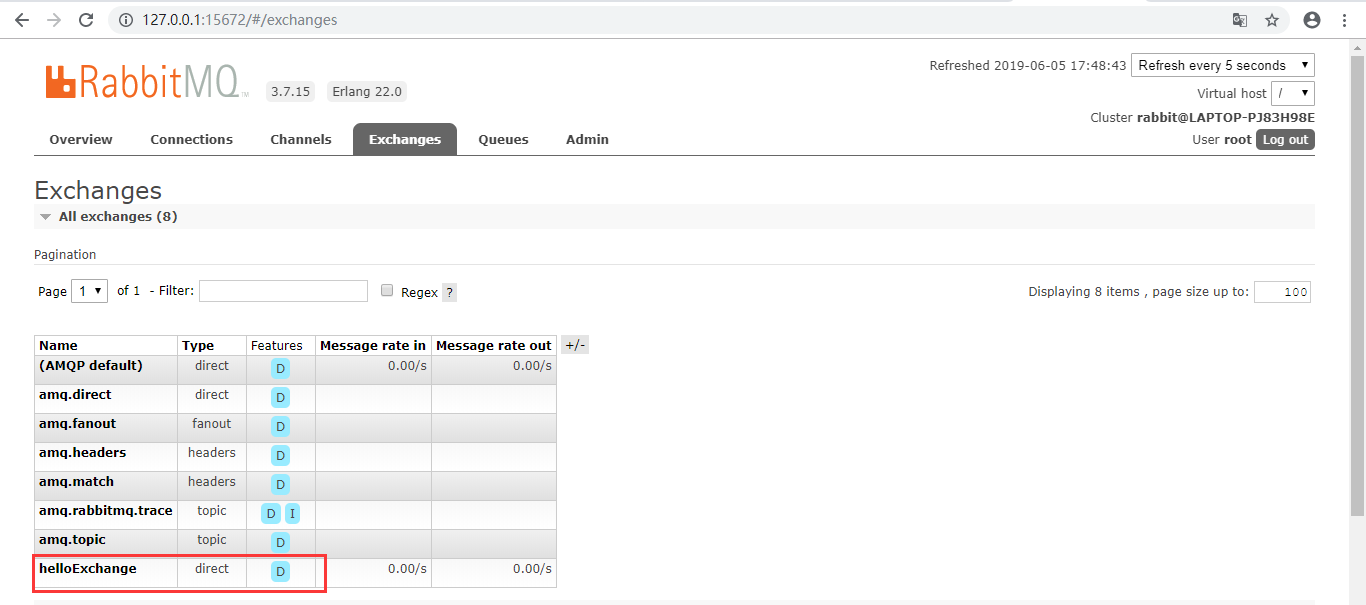Open the helloExchange exchange link
The width and height of the screenshot is (1366, 605).
click(88, 568)
